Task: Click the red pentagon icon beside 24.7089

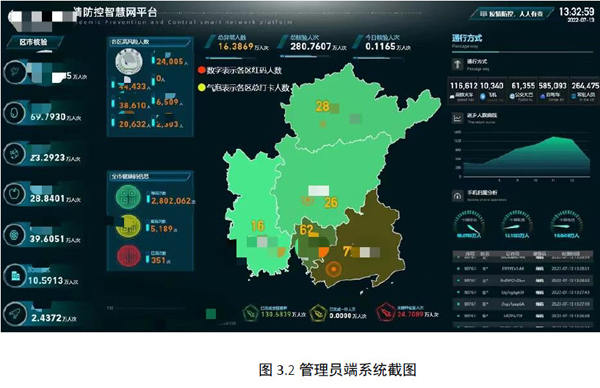Action: pyautogui.click(x=385, y=313)
